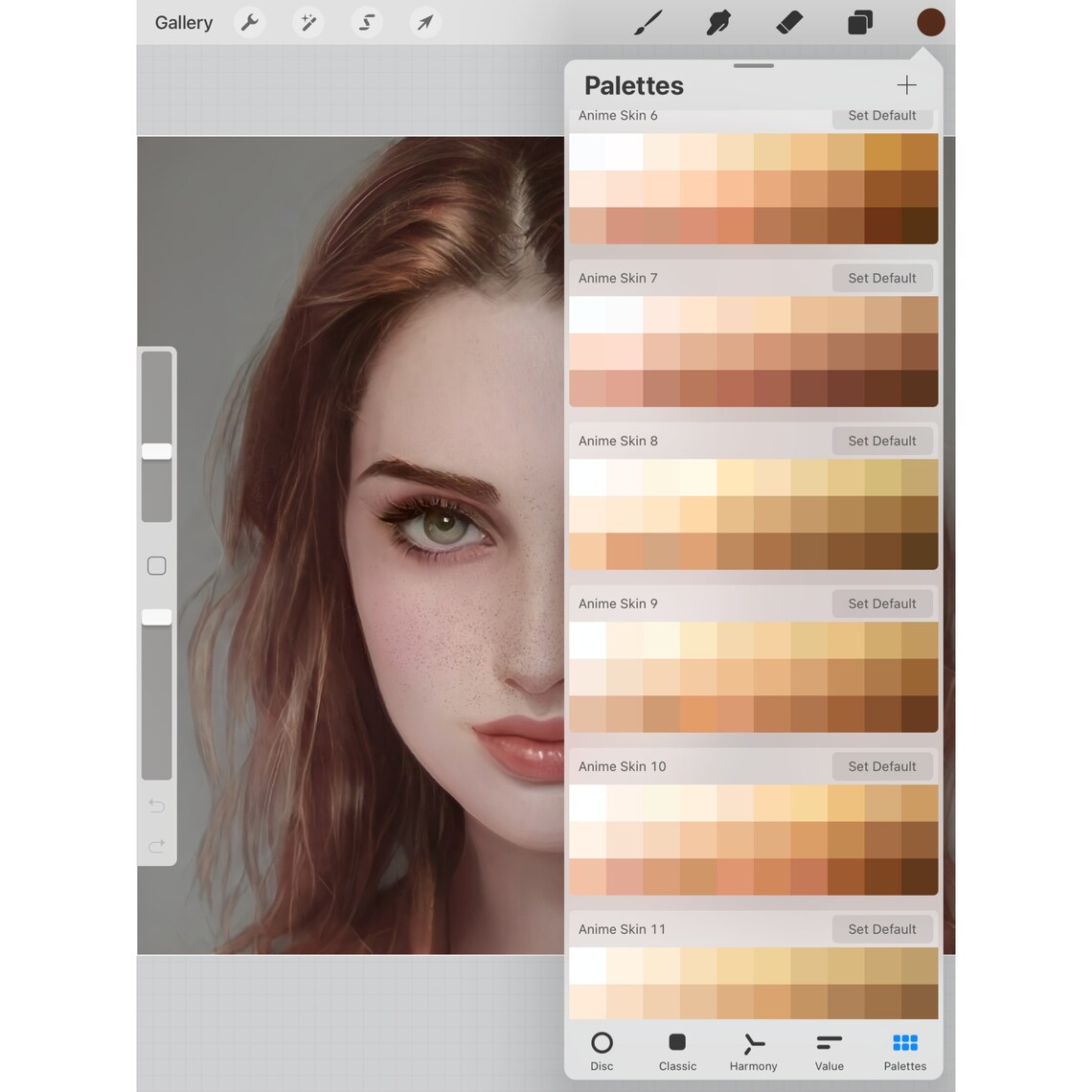Viewport: 1092px width, 1092px height.
Task: Tap the undo arrow in the sidebar
Action: tap(156, 806)
